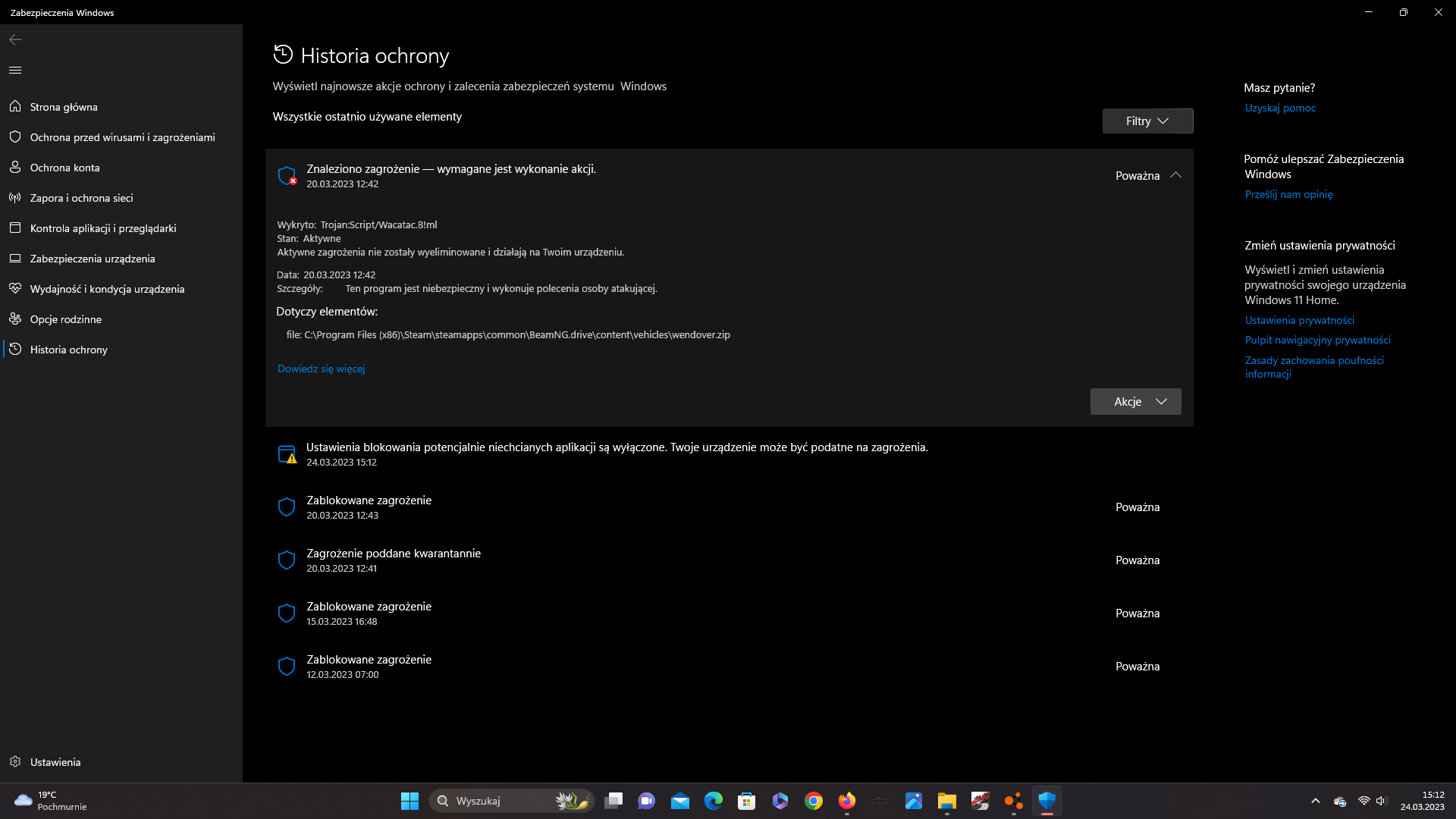Open Ustawienia prywatności link
Screen dimensions: 1456x819
pos(1299,320)
